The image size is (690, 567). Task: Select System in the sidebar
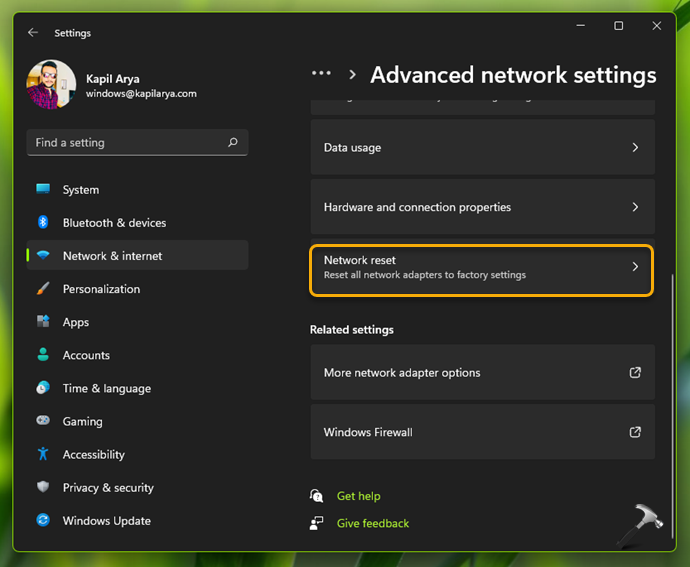click(81, 190)
